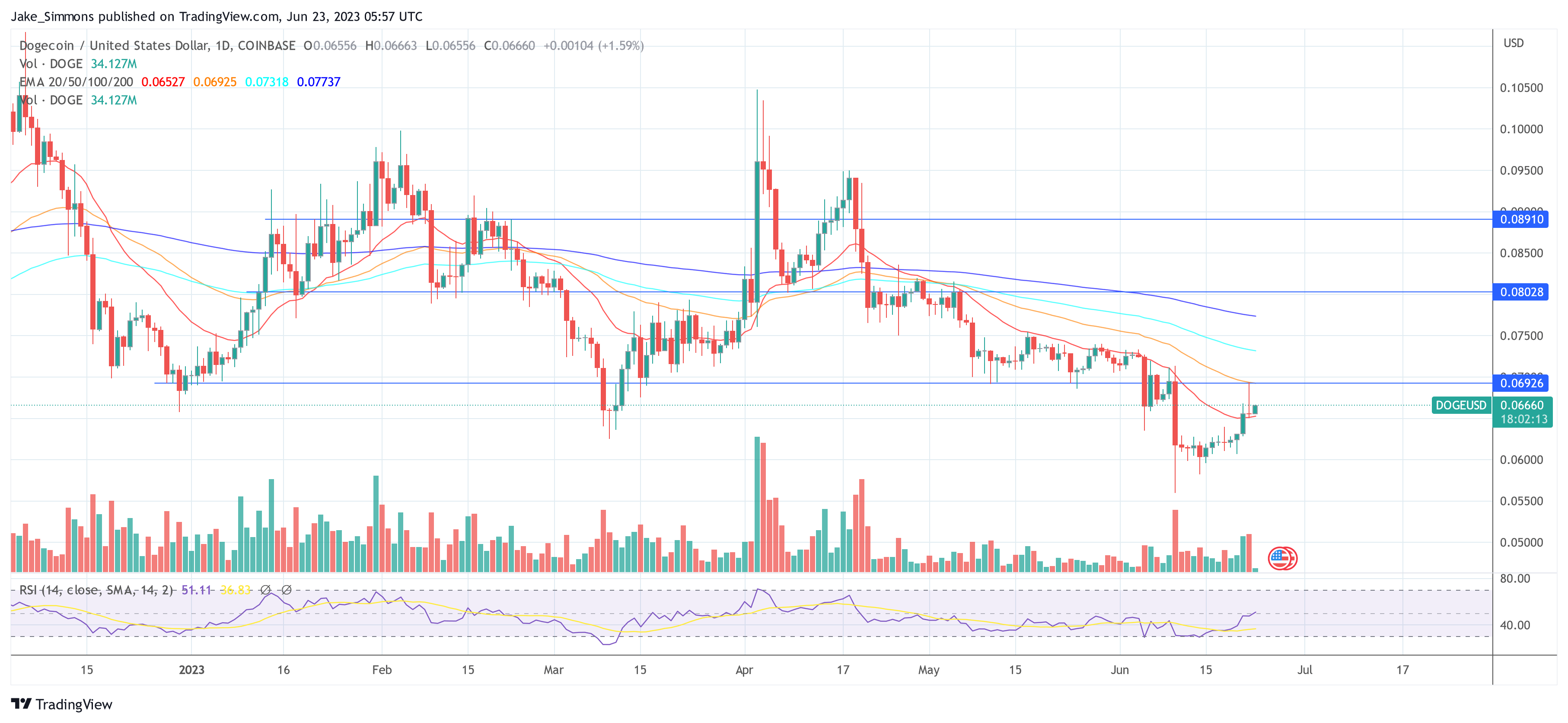Click the DOGEUSD current price tag

click(1460, 405)
